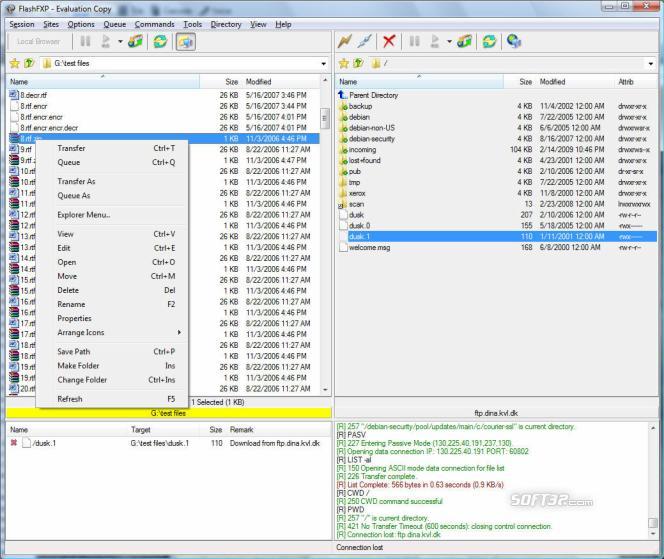Click scroll down arrow of local file list
Image resolution: width=664 pixels, height=559 pixels.
[x=325, y=390]
